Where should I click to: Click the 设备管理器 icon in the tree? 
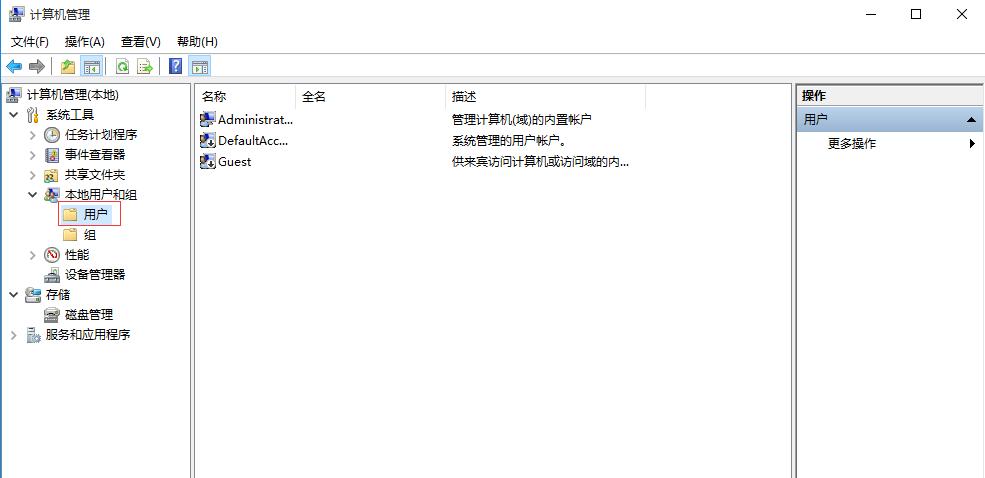52,275
